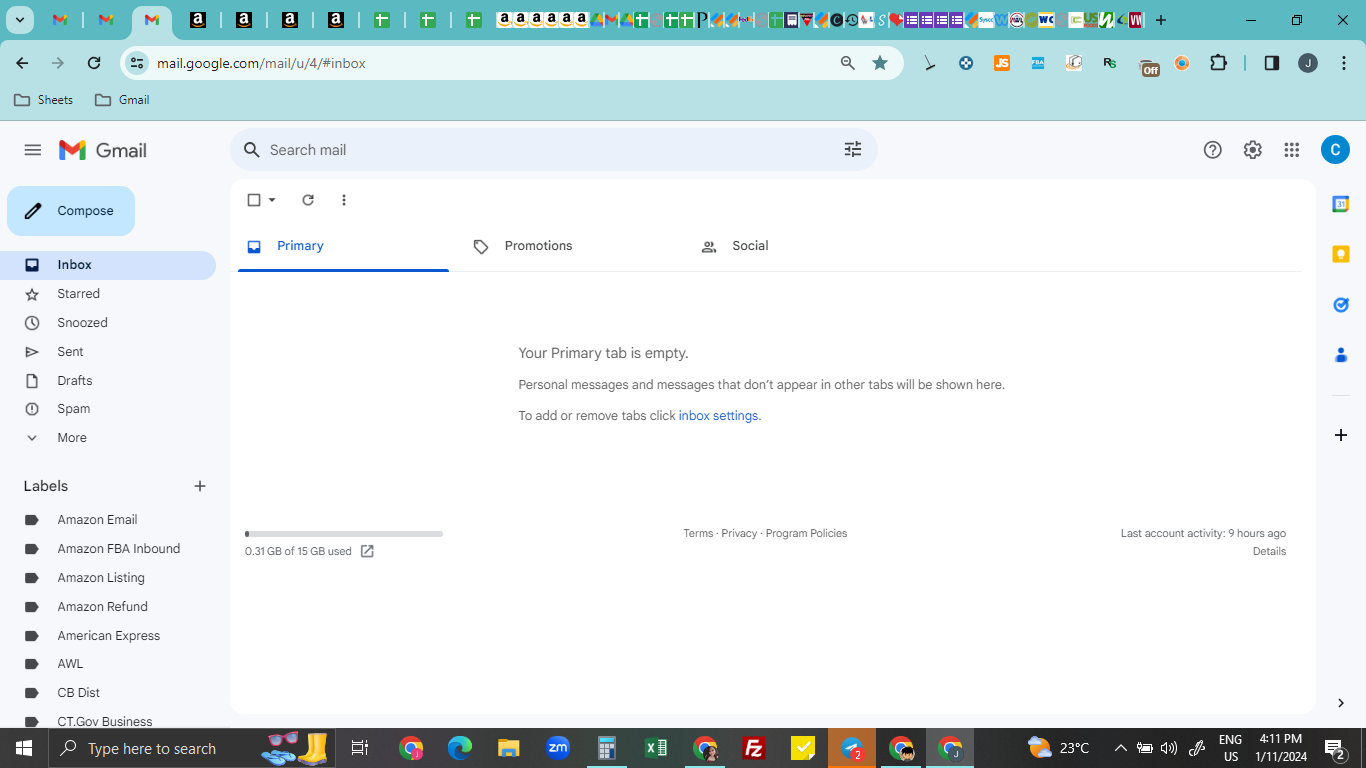The image size is (1366, 768).
Task: Create new label with plus icon
Action: click(x=200, y=486)
